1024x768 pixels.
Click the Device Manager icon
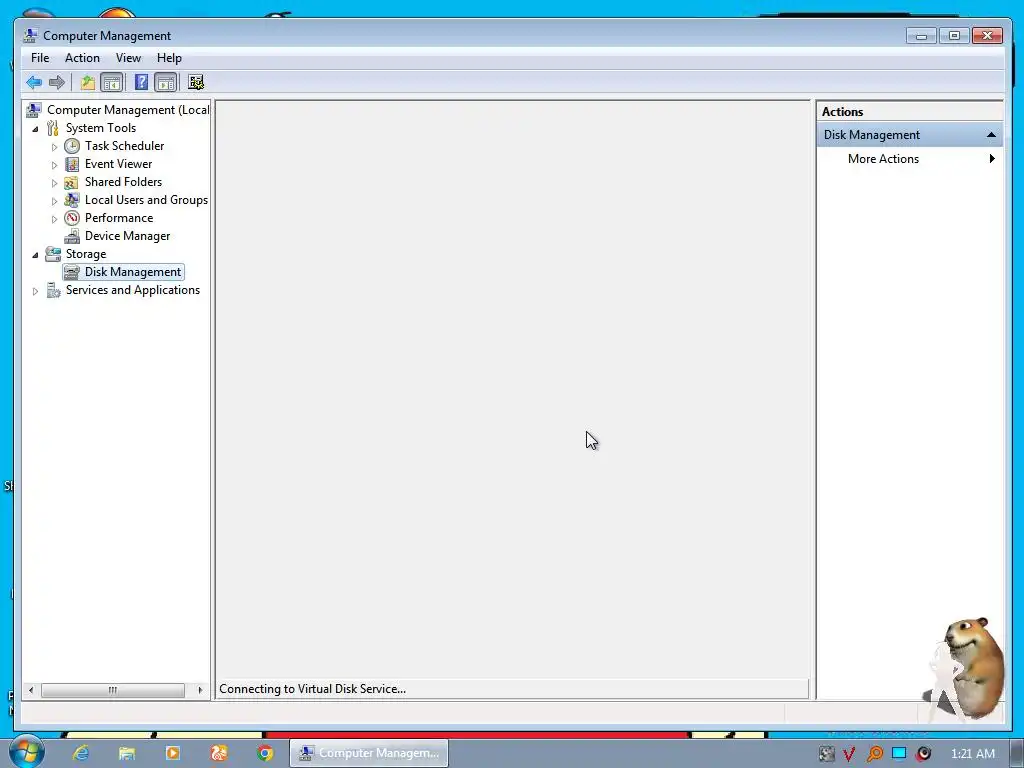click(x=72, y=236)
